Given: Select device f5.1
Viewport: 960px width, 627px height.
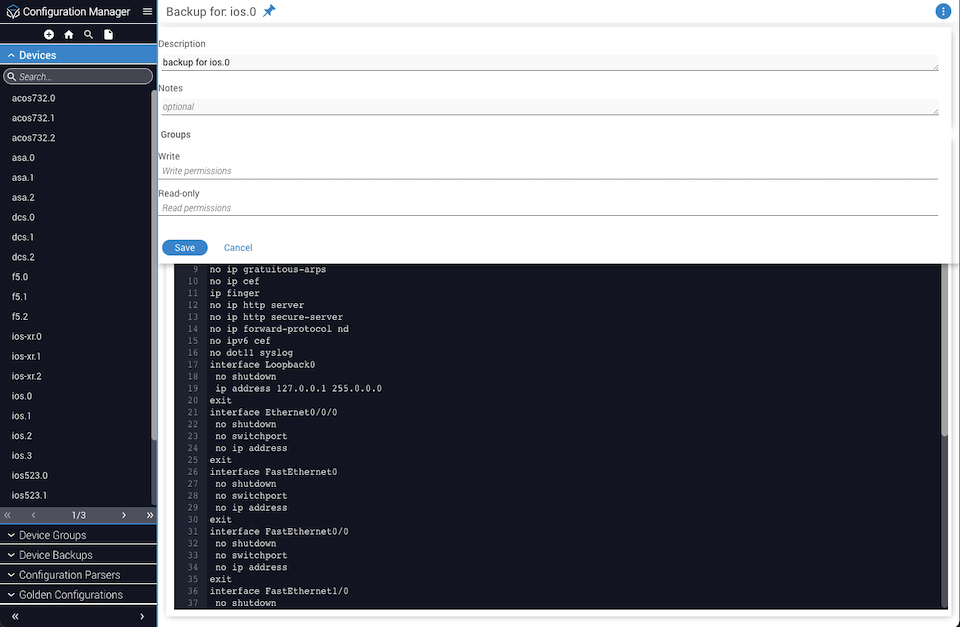Looking at the screenshot, I should coord(20,296).
